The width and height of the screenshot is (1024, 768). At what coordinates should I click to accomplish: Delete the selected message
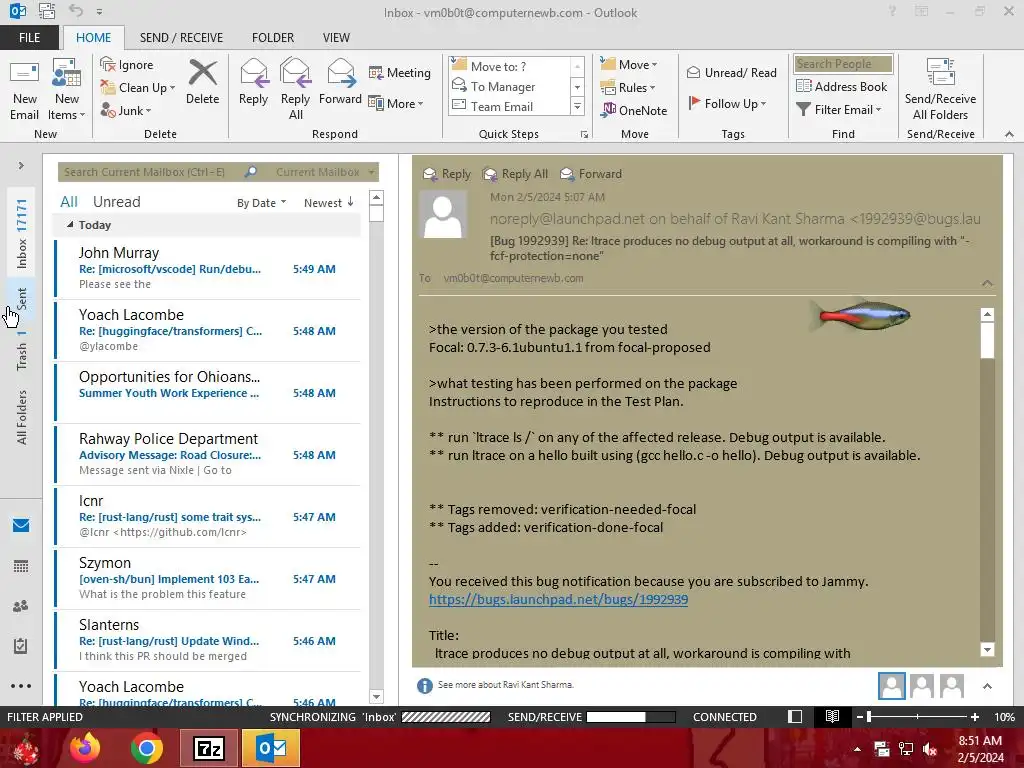(x=202, y=82)
